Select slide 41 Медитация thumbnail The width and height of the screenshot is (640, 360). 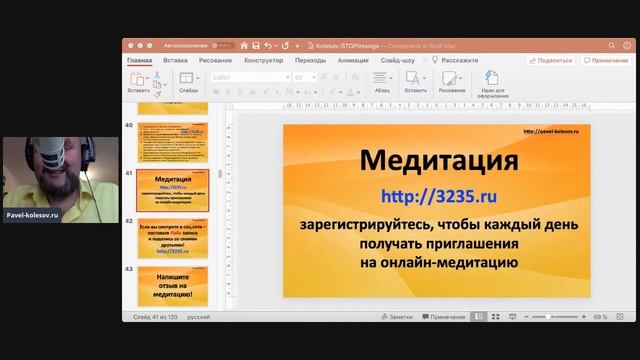coord(173,190)
